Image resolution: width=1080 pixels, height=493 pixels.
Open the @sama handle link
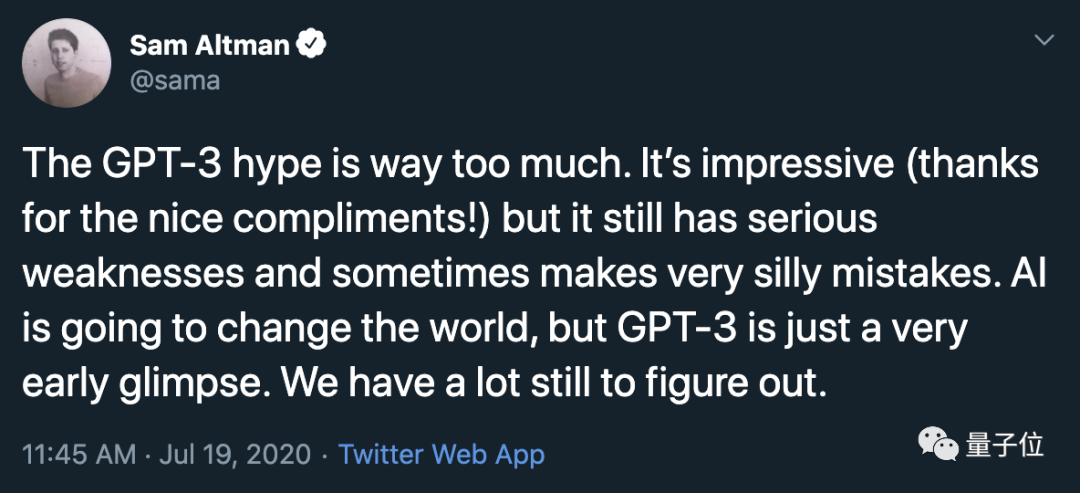coord(174,80)
